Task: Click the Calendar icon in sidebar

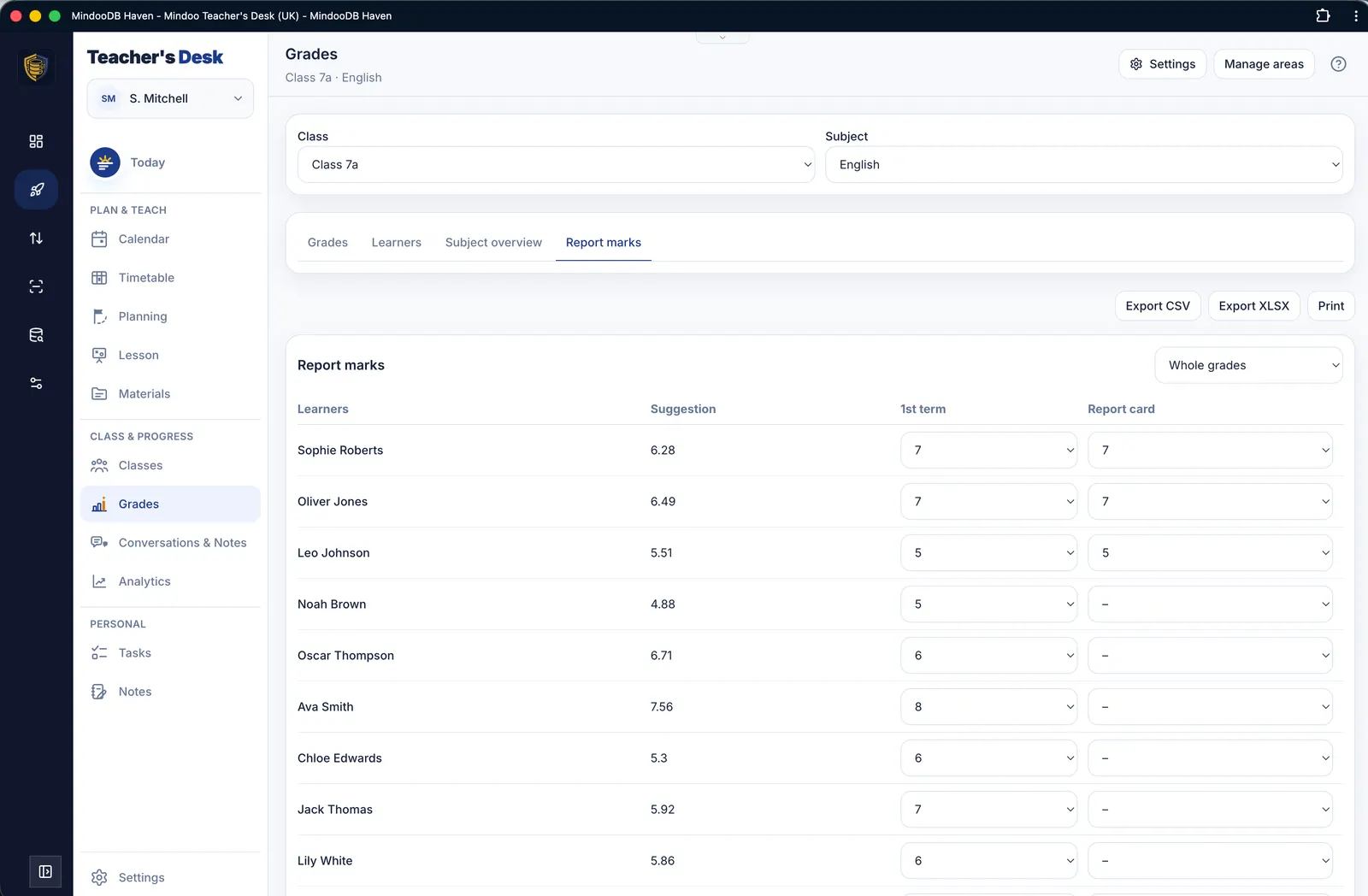Action: [99, 239]
